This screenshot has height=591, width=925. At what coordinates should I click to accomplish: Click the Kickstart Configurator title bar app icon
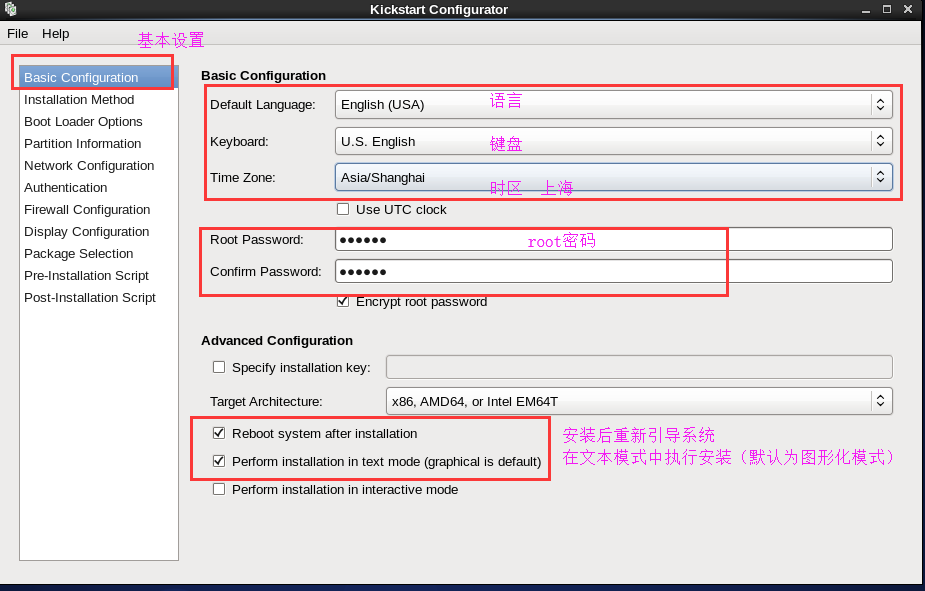point(10,9)
